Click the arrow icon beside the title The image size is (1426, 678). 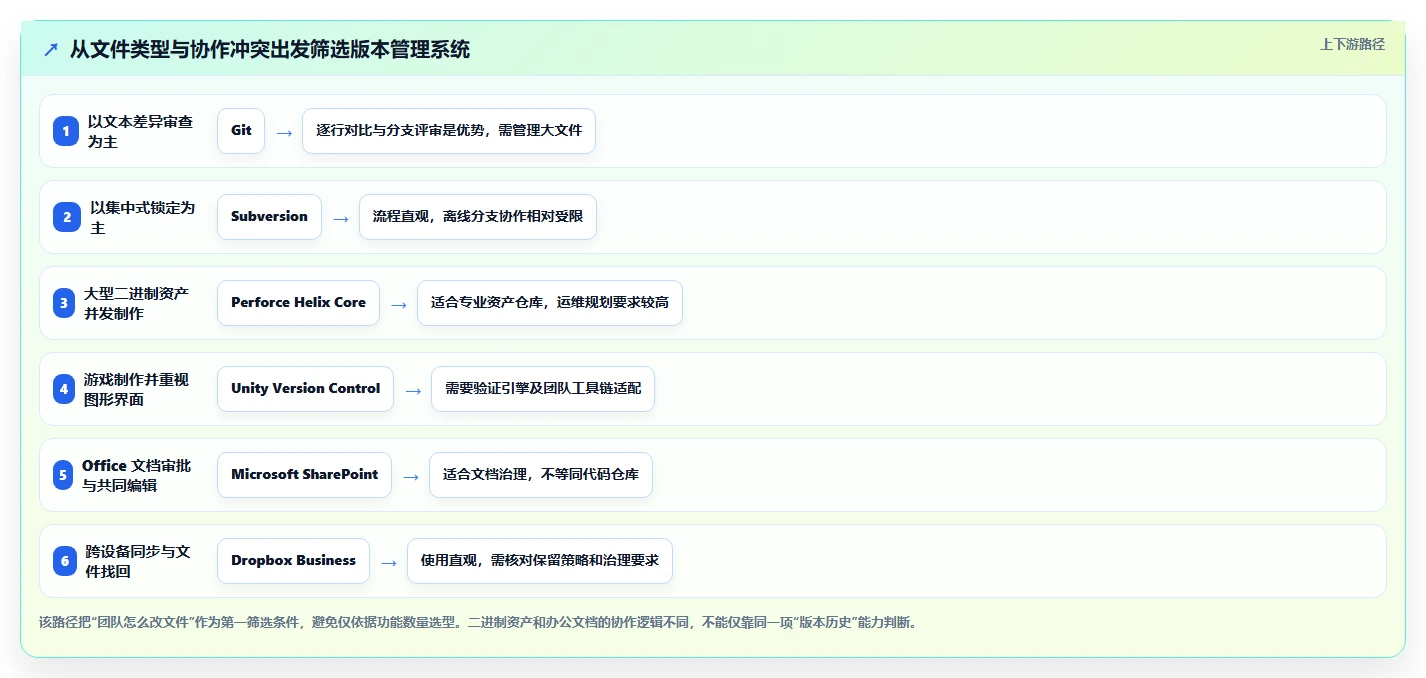click(51, 49)
